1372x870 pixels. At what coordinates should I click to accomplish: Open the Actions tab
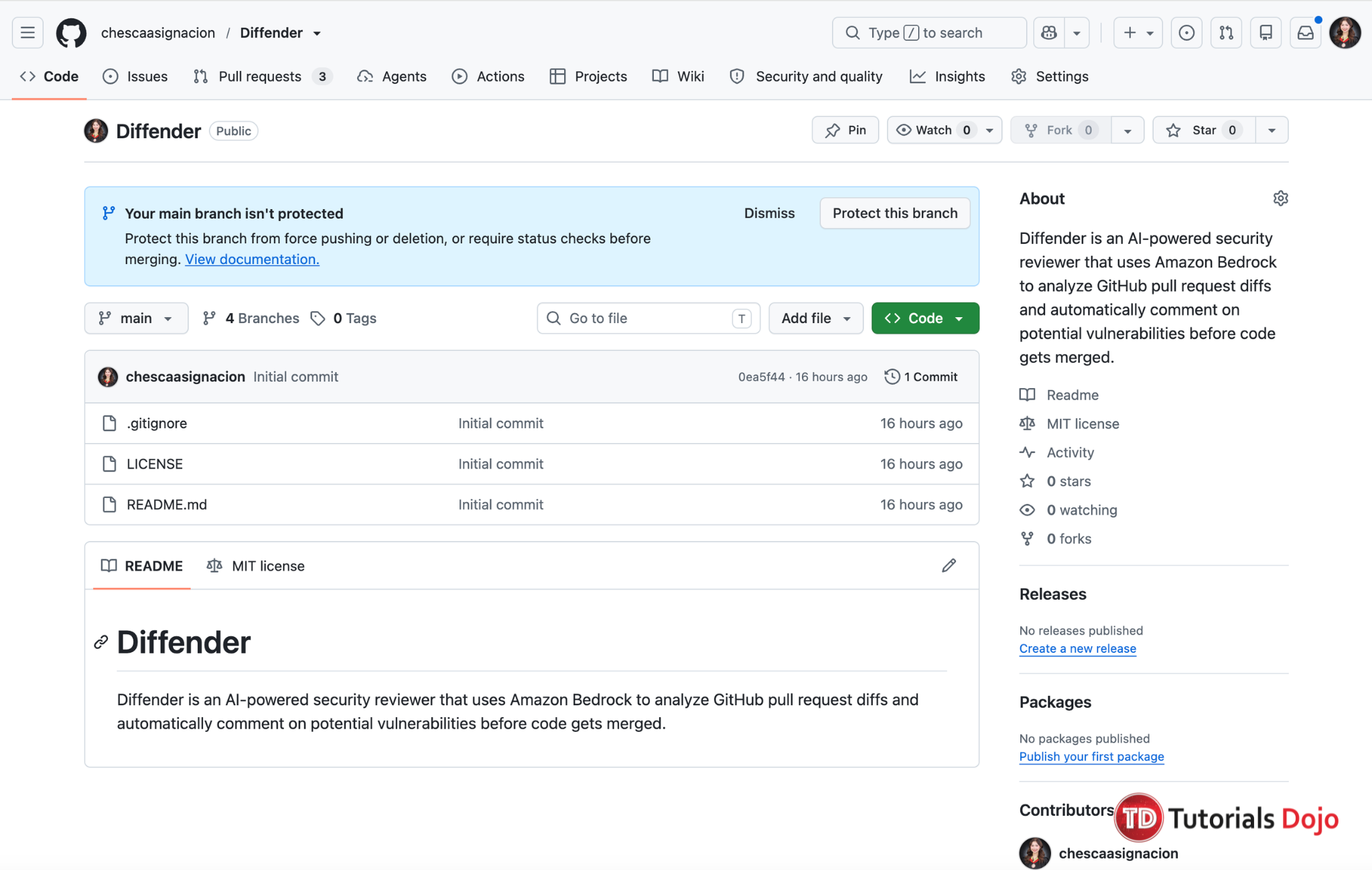point(488,76)
